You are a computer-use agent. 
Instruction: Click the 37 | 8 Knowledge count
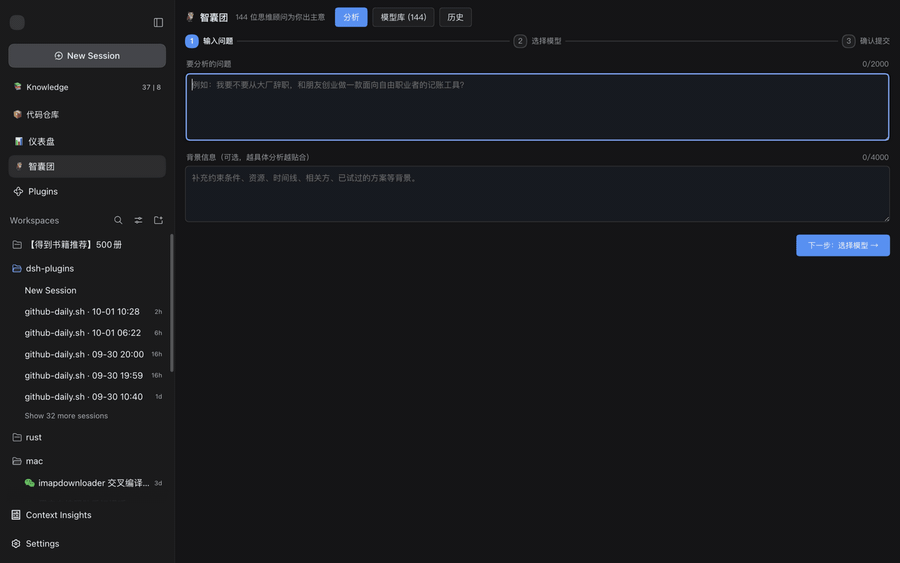[x=152, y=87]
